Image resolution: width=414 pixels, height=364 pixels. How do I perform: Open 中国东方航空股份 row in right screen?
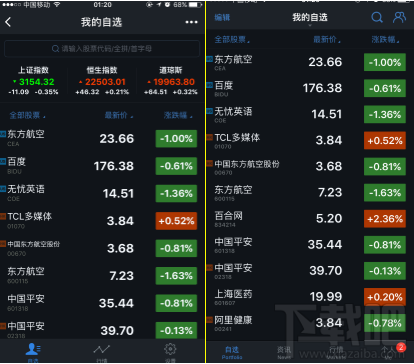click(310, 167)
